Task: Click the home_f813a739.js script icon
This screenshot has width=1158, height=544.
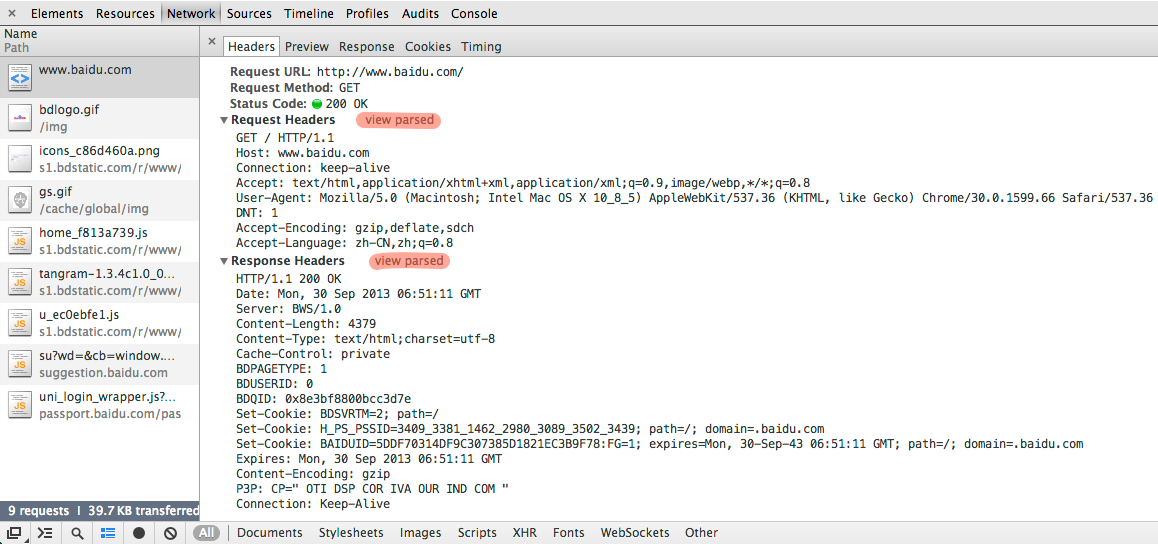Action: [x=20, y=241]
